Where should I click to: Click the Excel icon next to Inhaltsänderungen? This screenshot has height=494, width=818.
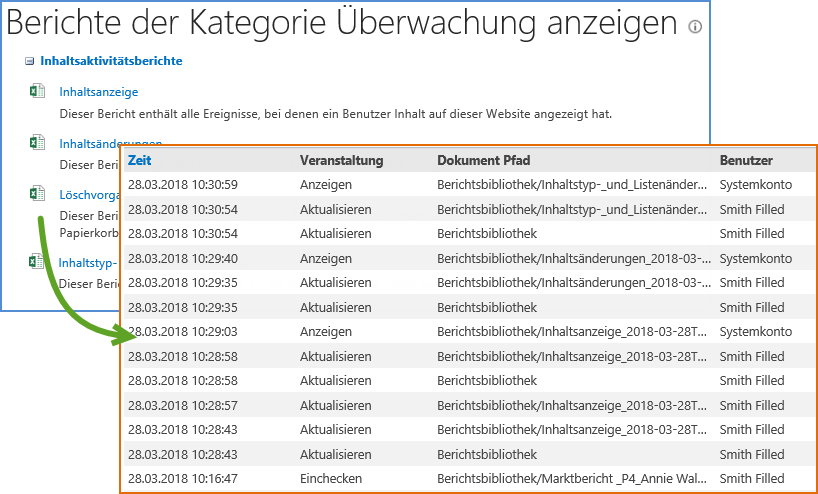tap(37, 142)
